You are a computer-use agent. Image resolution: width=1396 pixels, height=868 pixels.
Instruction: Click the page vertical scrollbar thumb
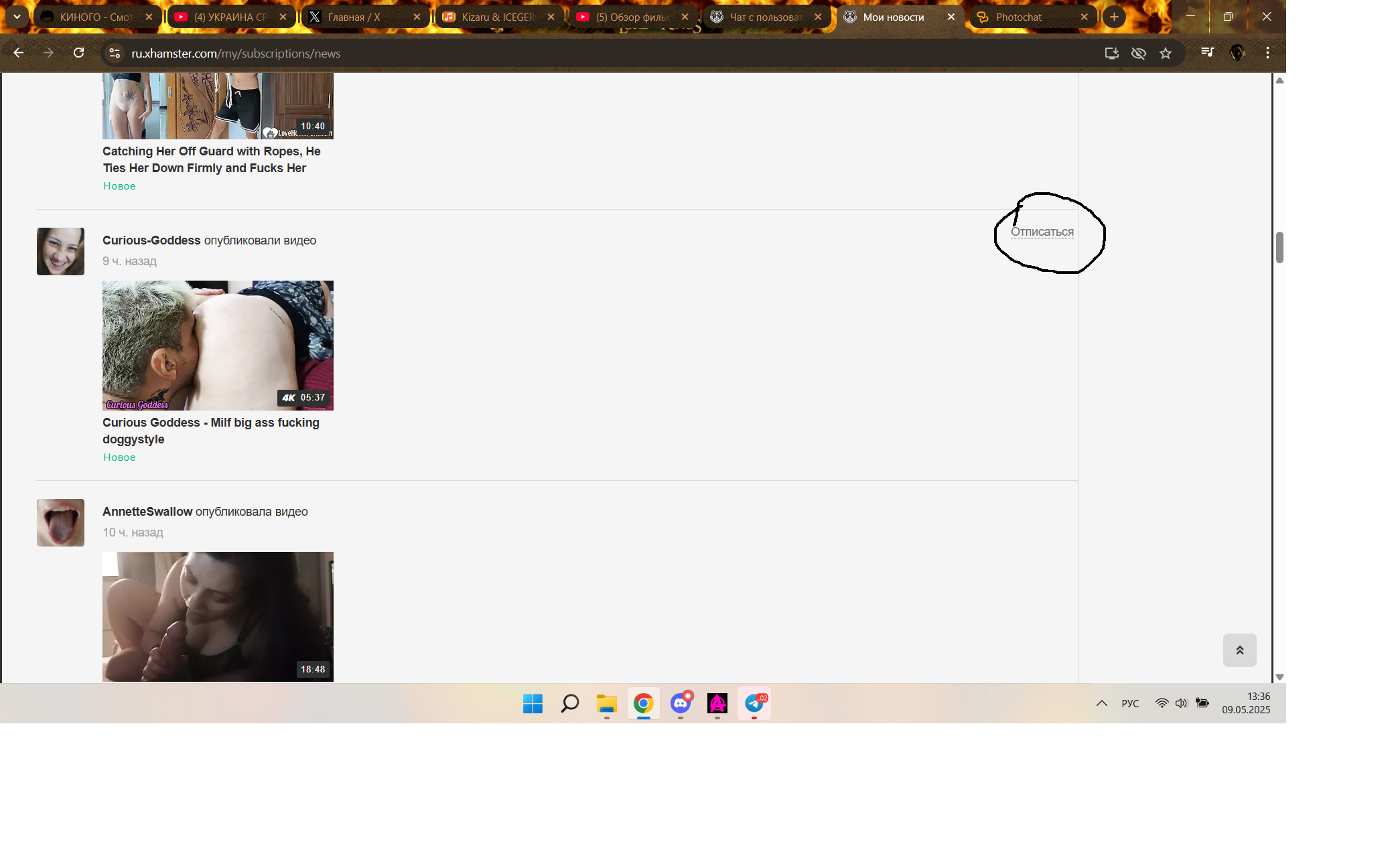click(x=1279, y=248)
